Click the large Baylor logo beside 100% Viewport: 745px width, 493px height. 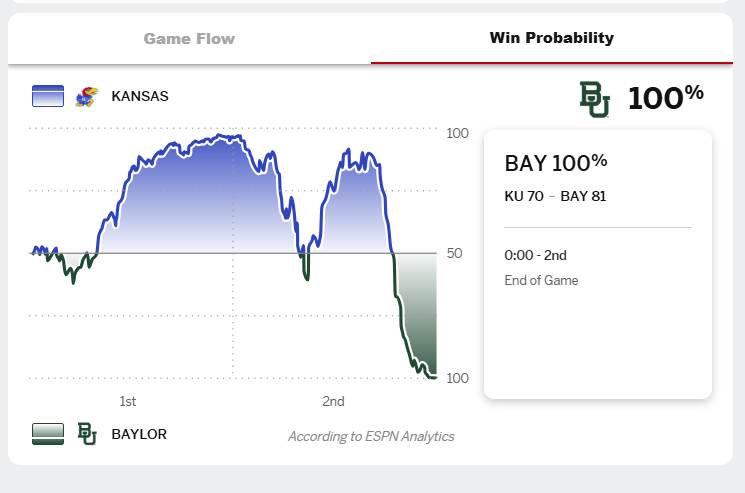[x=595, y=99]
